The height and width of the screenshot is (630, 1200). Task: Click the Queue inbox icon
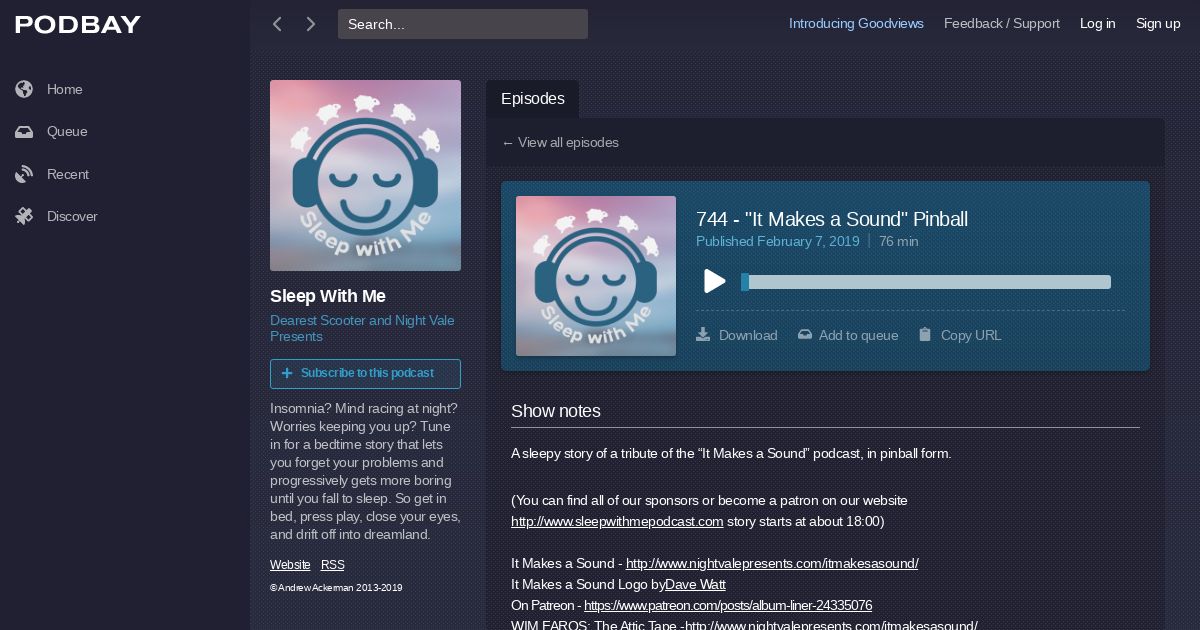(x=24, y=132)
